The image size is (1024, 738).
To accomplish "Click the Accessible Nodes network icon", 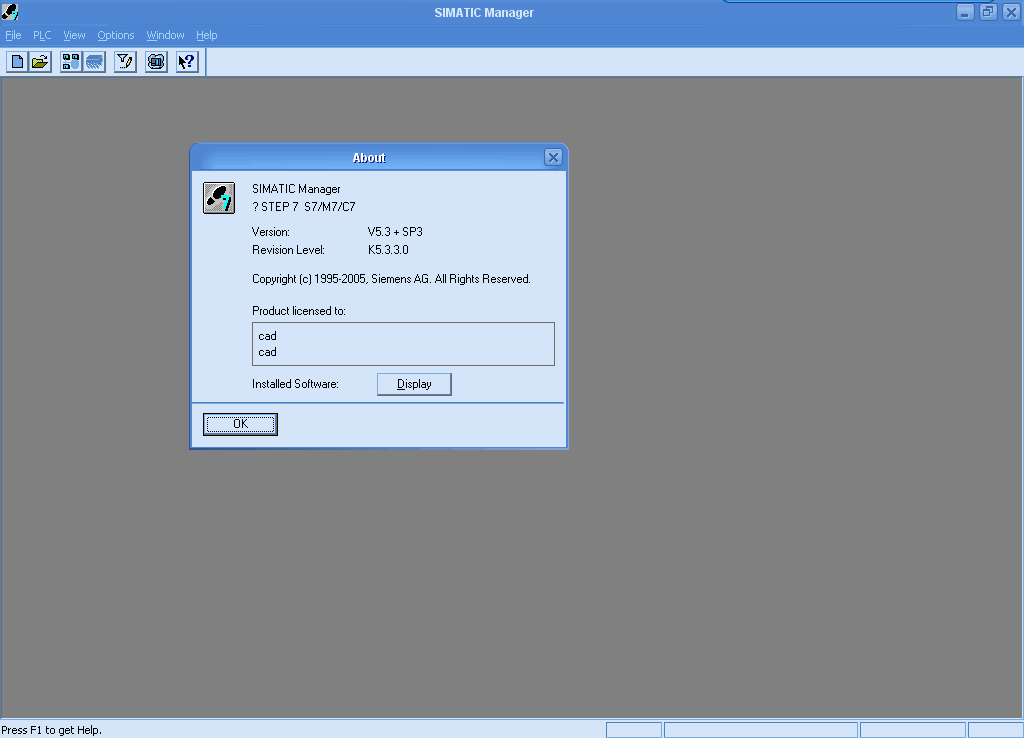I will tap(71, 62).
